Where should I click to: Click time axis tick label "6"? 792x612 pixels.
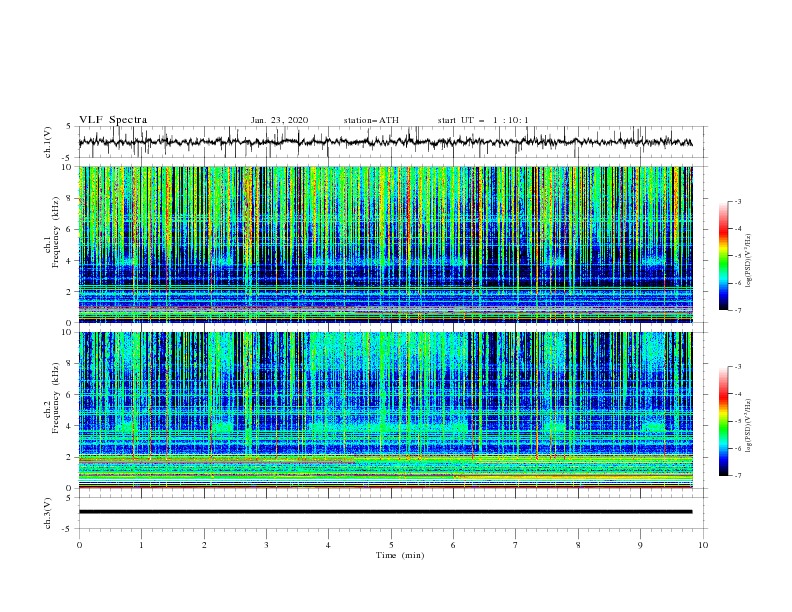[453, 545]
